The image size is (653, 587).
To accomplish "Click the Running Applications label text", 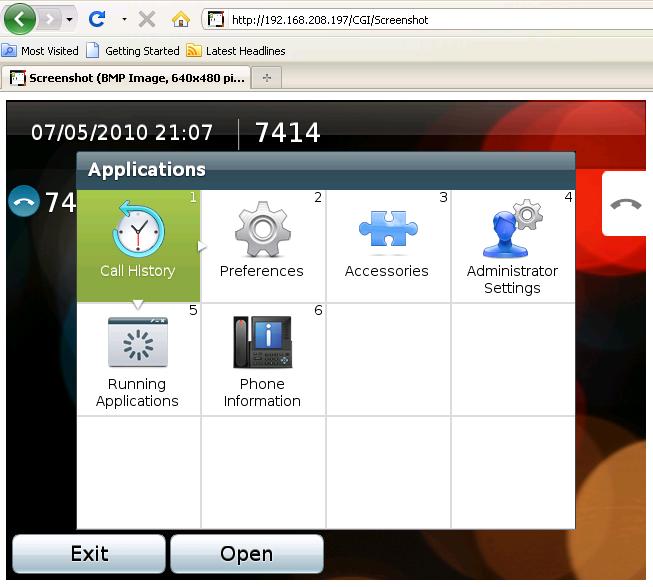I will pos(137,392).
